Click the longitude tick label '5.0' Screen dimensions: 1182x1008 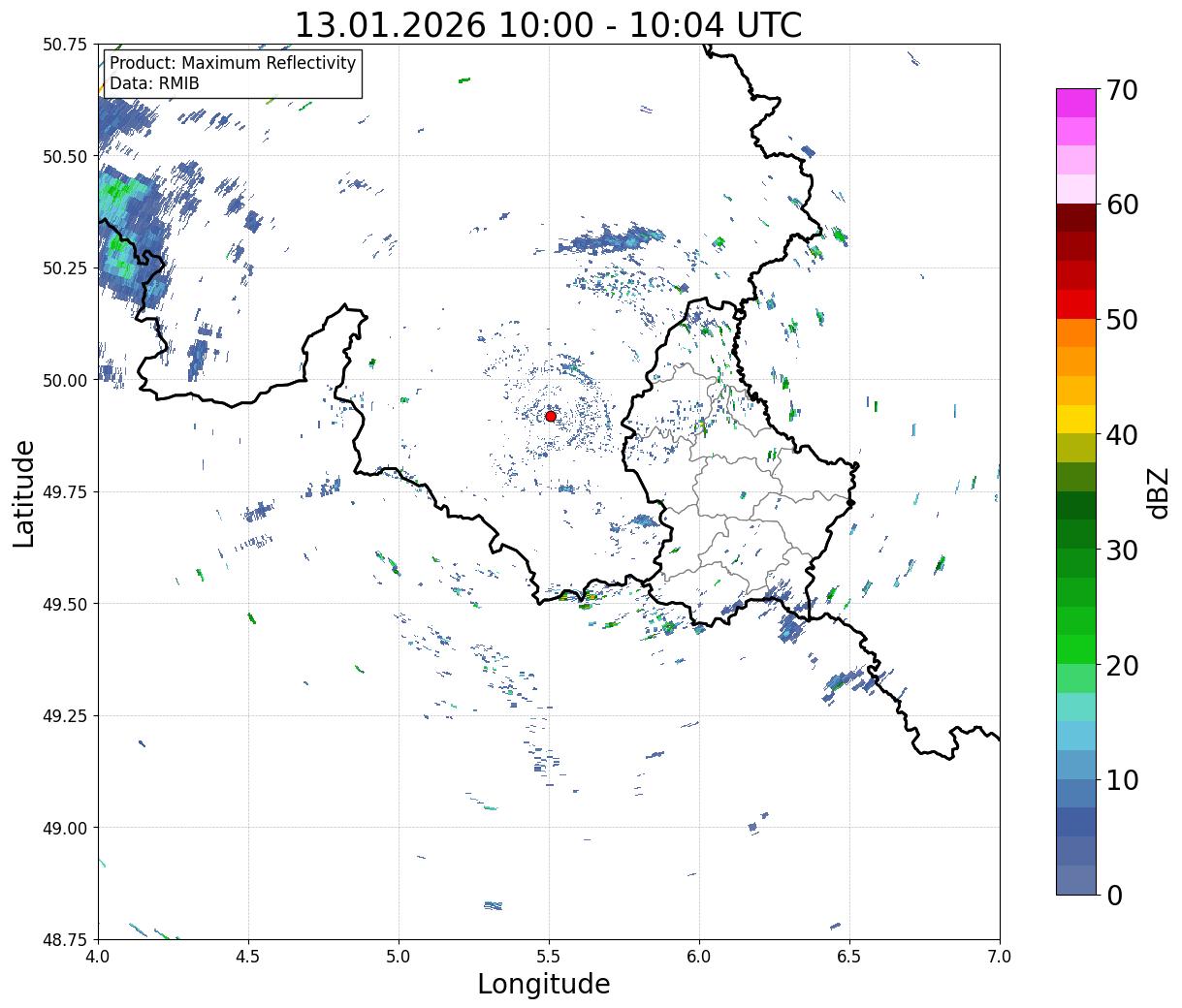[399, 956]
